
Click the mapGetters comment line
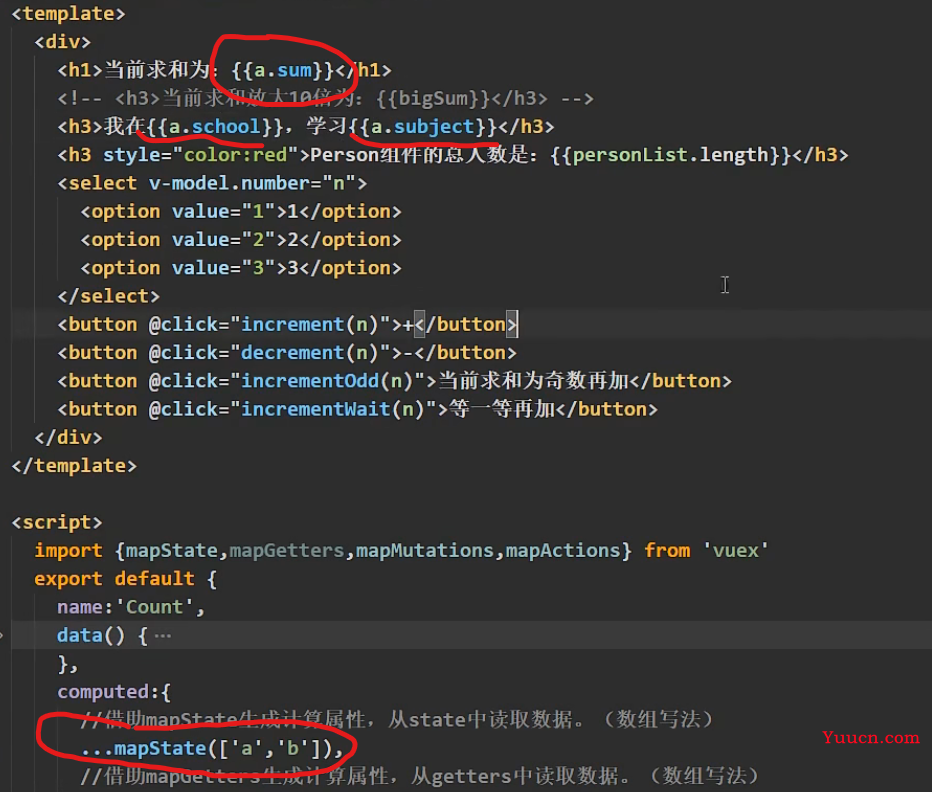pos(420,777)
